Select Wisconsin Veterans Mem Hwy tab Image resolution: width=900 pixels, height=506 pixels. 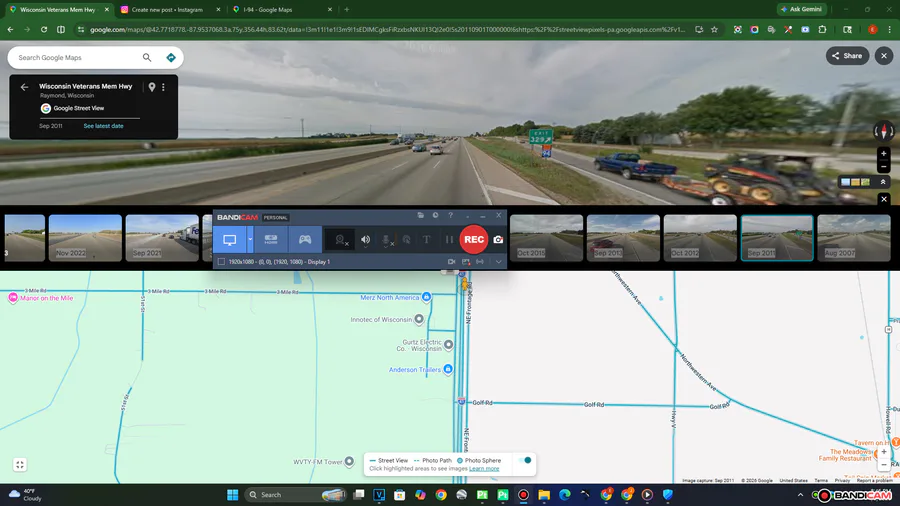coord(57,10)
